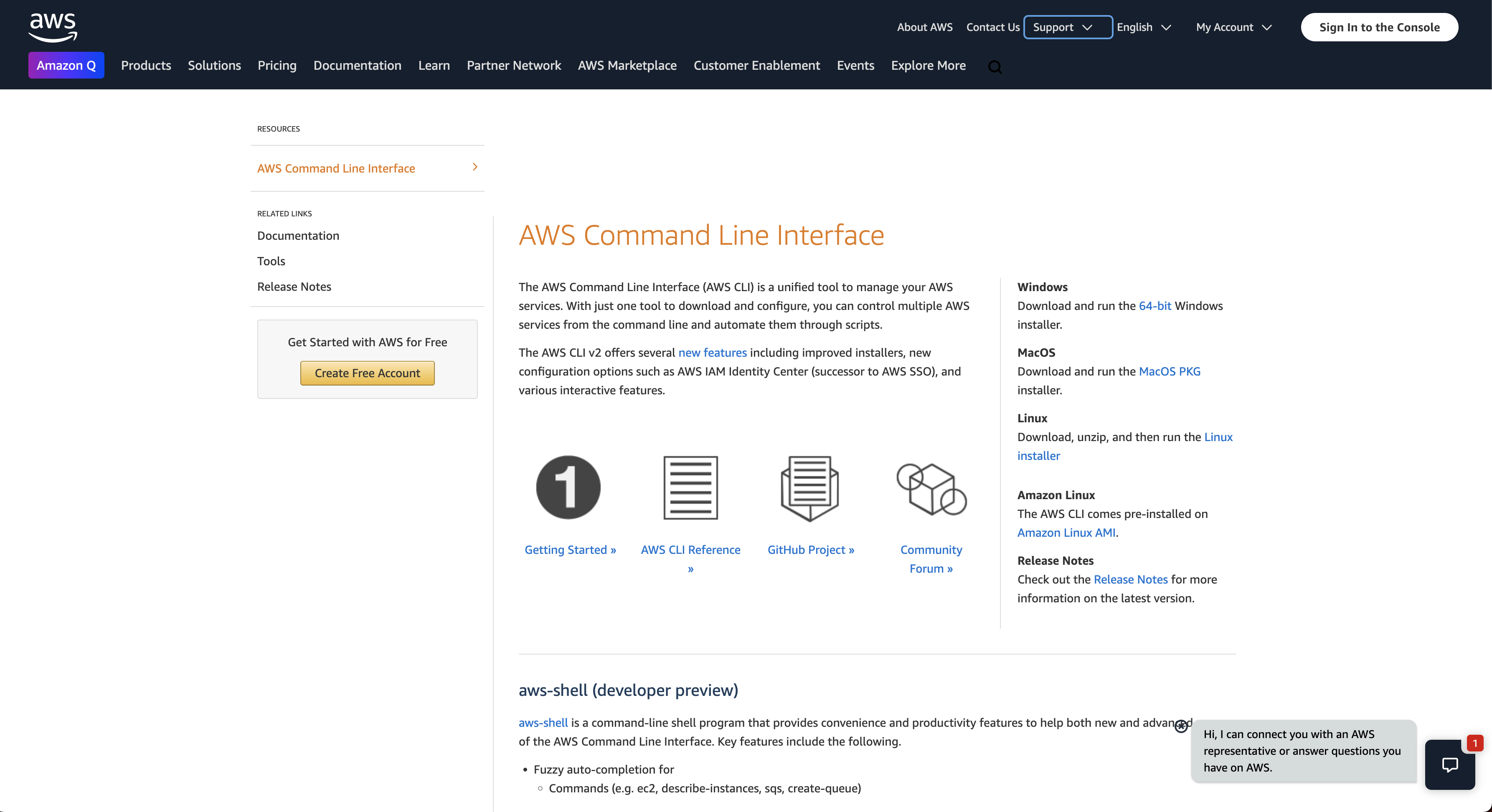Expand the My Account dropdown
This screenshot has width=1492, height=812.
pyautogui.click(x=1234, y=27)
